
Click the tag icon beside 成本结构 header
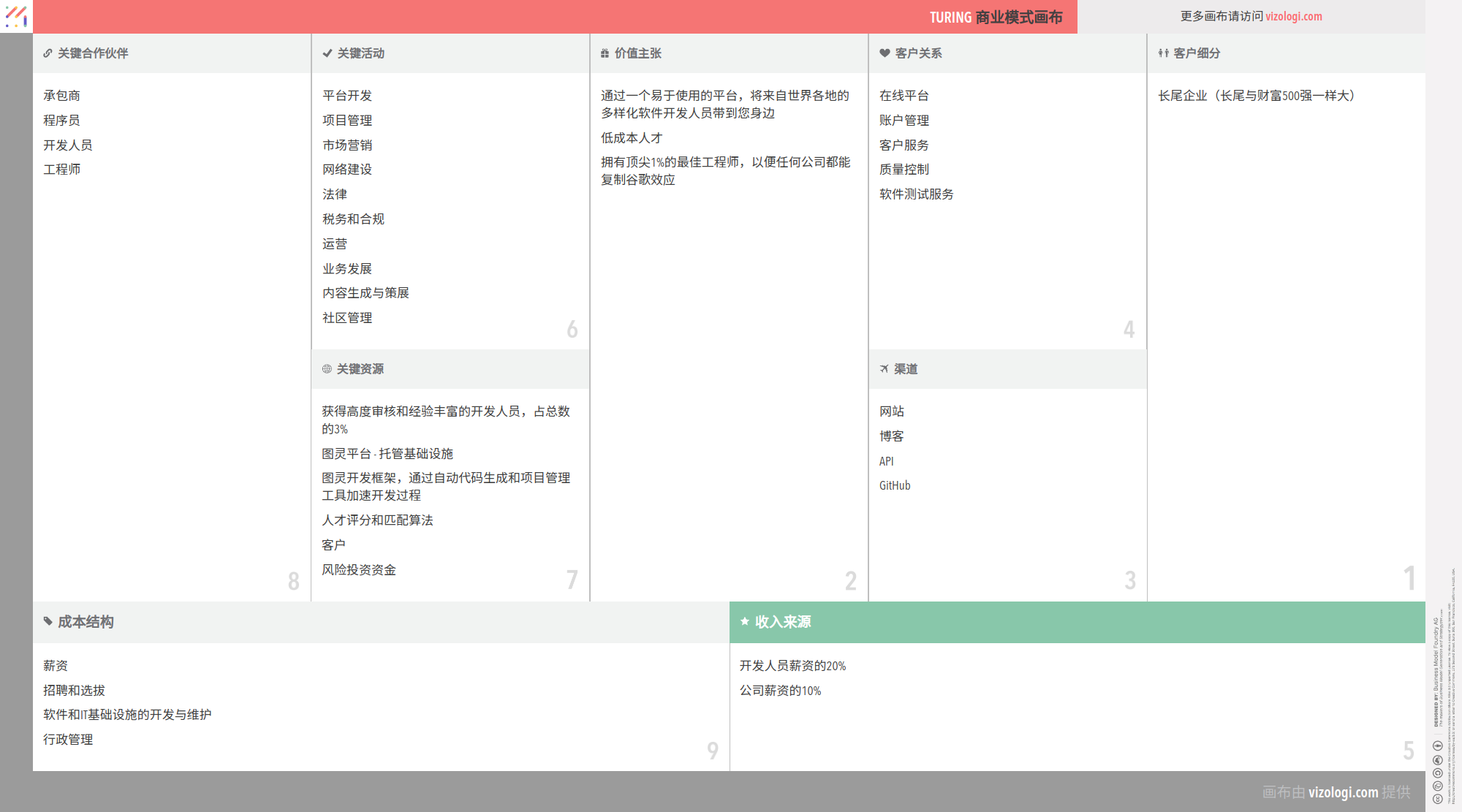48,622
